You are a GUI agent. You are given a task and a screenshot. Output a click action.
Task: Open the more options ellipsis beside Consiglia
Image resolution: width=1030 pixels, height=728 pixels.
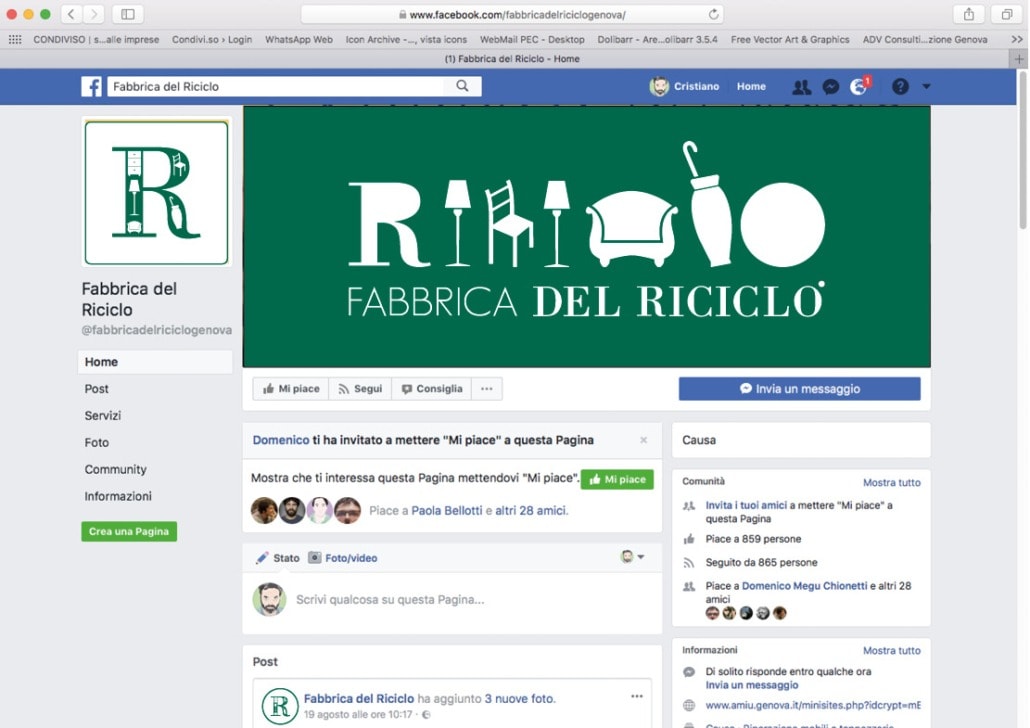tap(486, 389)
